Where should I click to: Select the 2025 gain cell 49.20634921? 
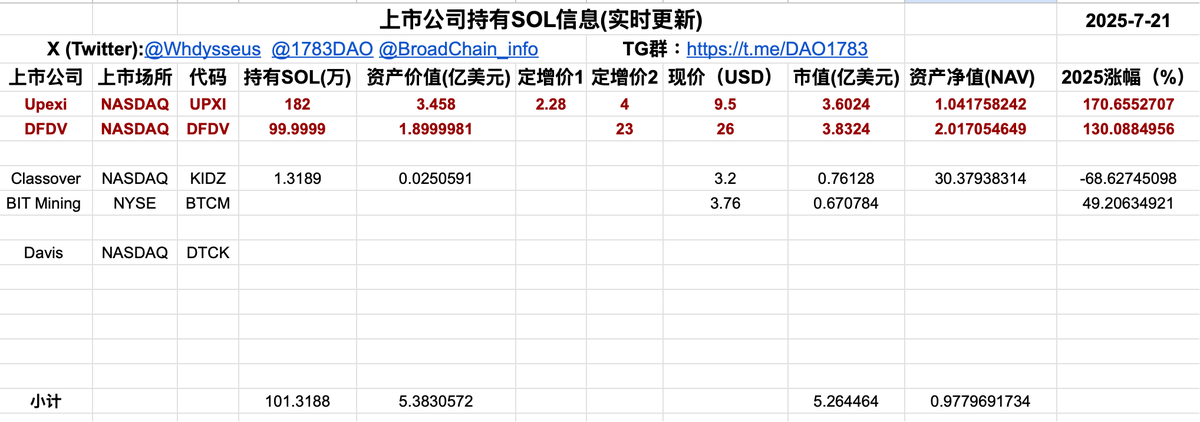click(x=1129, y=203)
